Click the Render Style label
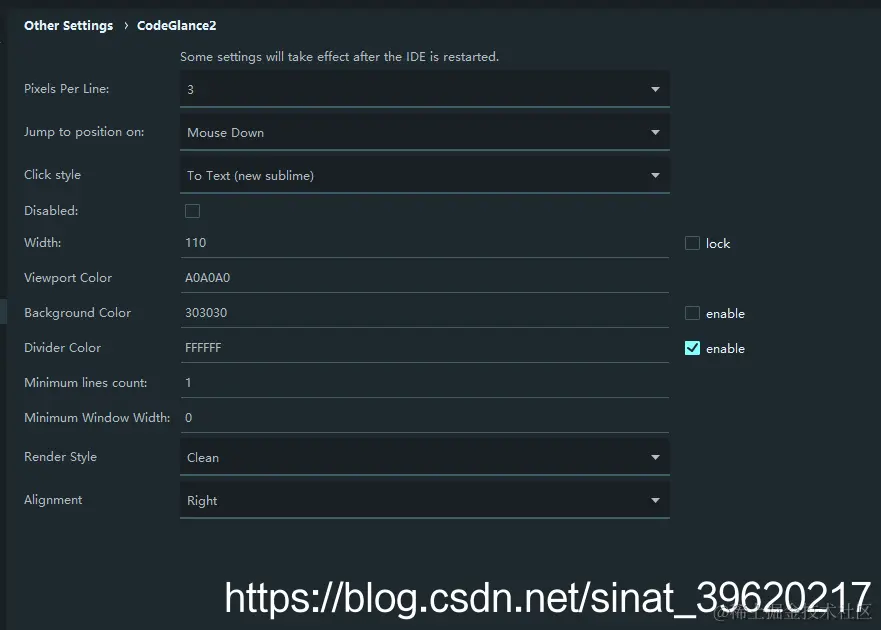Viewport: 881px width, 630px height. 60,457
